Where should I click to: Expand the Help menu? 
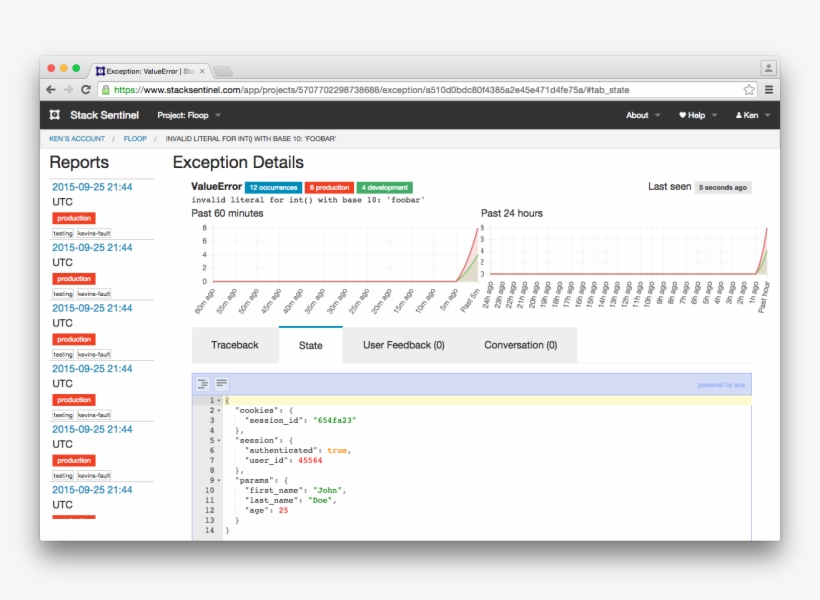pyautogui.click(x=698, y=115)
